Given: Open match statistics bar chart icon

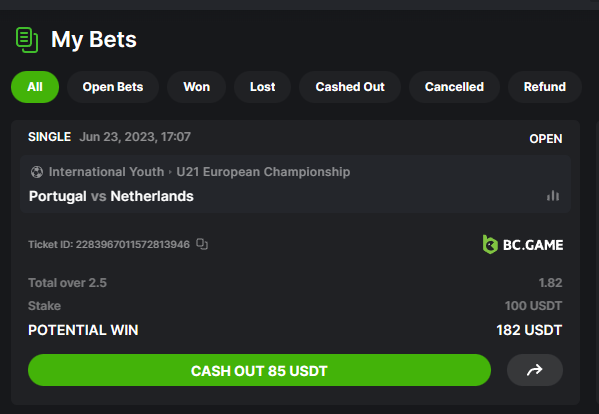Looking at the screenshot, I should coord(553,196).
